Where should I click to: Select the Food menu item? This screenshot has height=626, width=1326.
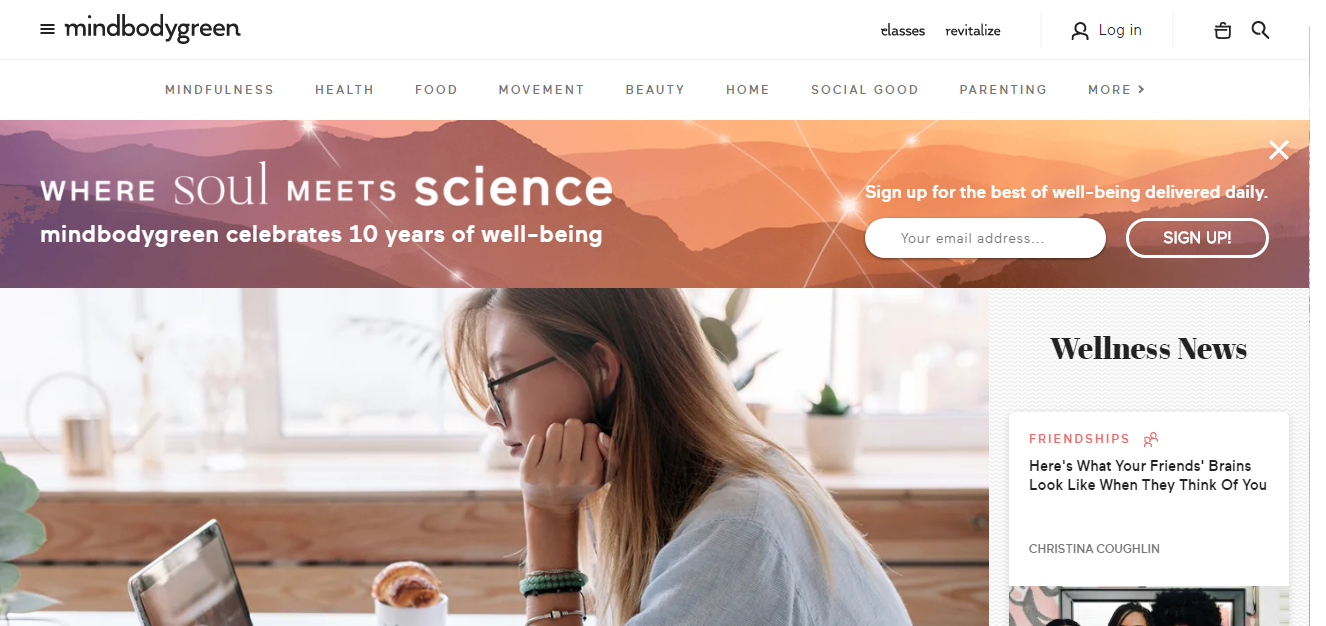tap(436, 90)
